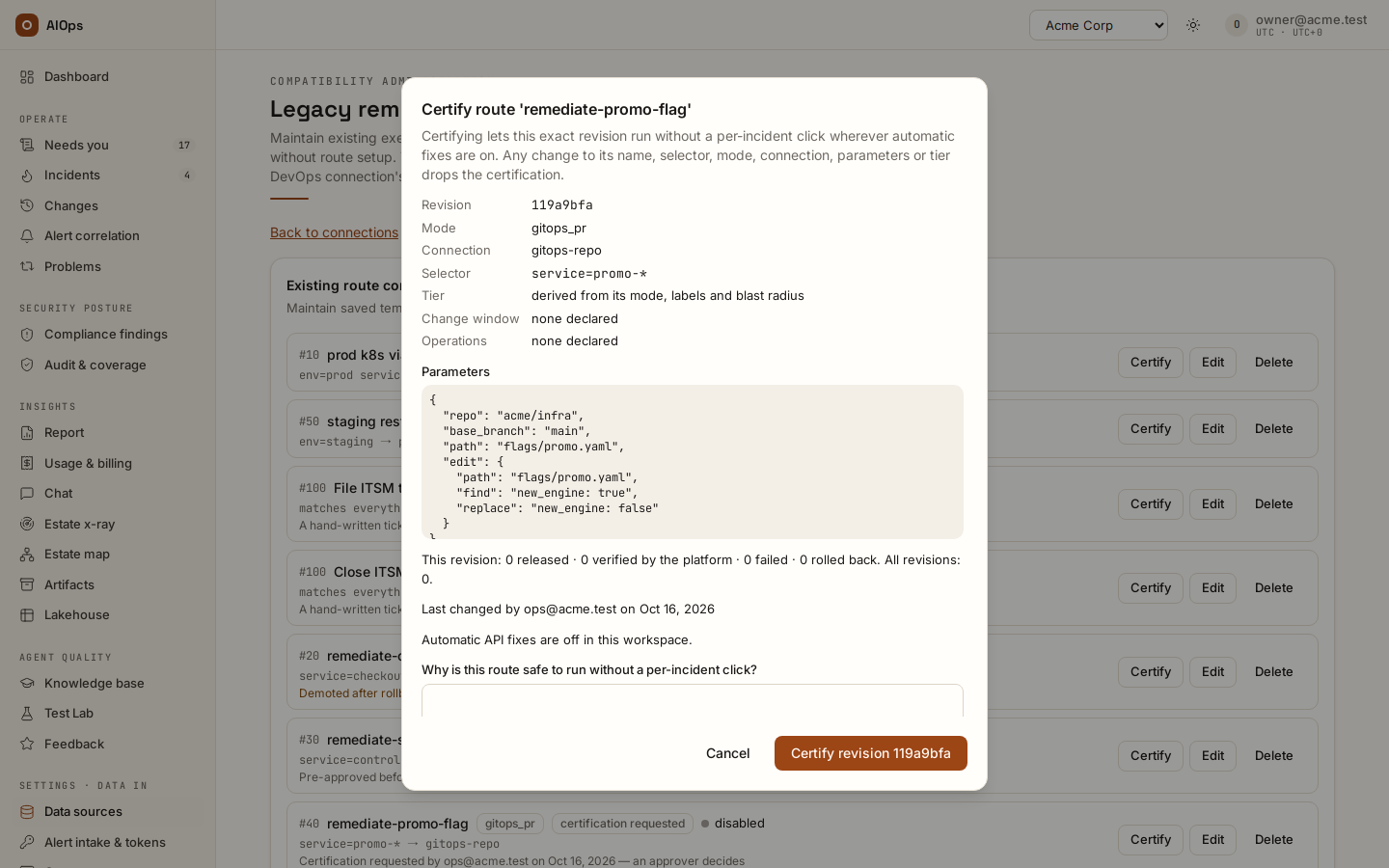Screen dimensions: 1389x868
Task: Click the Changes history icon
Action: coord(27,205)
